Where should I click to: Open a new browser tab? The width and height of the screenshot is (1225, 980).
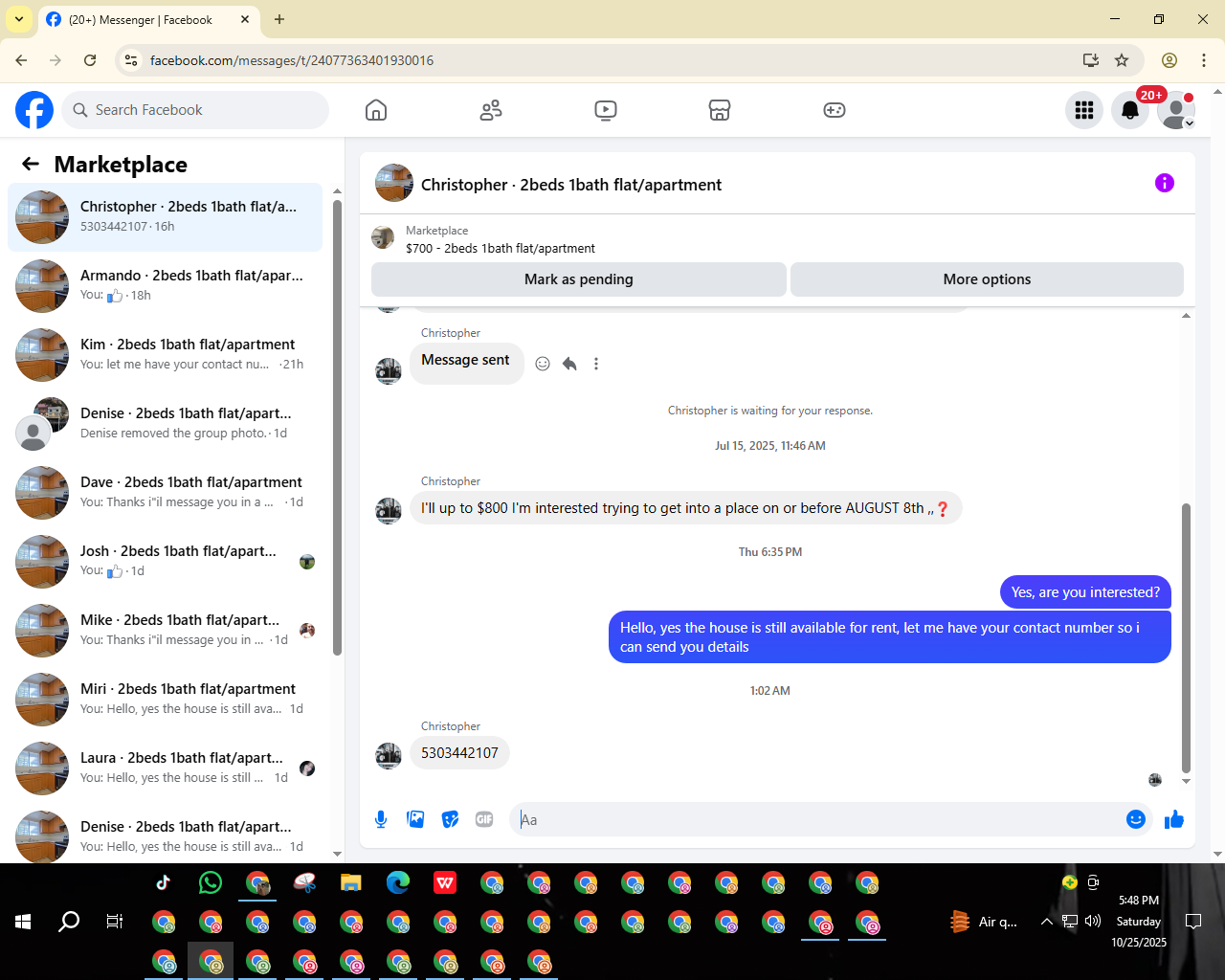[x=279, y=19]
